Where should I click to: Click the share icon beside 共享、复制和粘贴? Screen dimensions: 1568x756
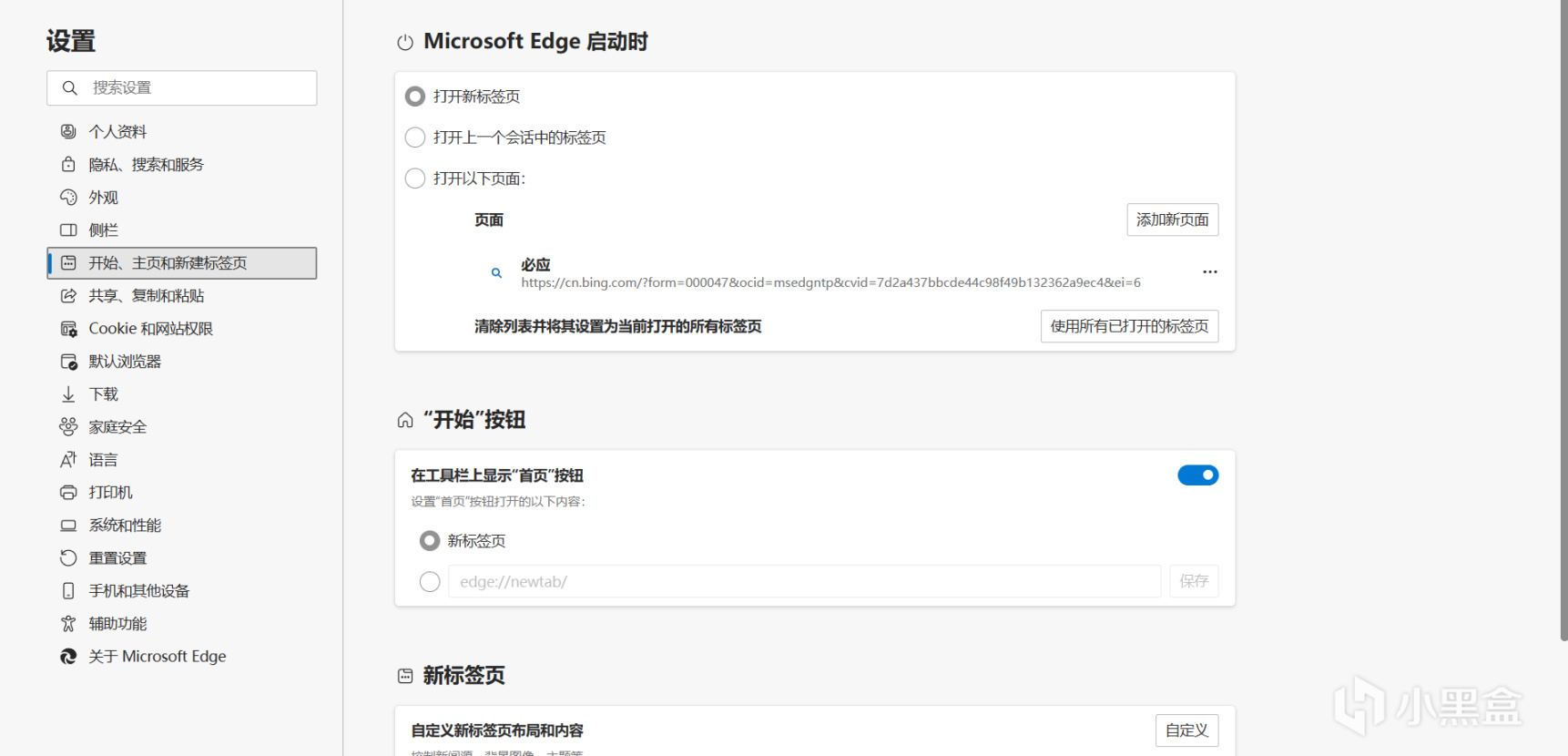click(68, 295)
